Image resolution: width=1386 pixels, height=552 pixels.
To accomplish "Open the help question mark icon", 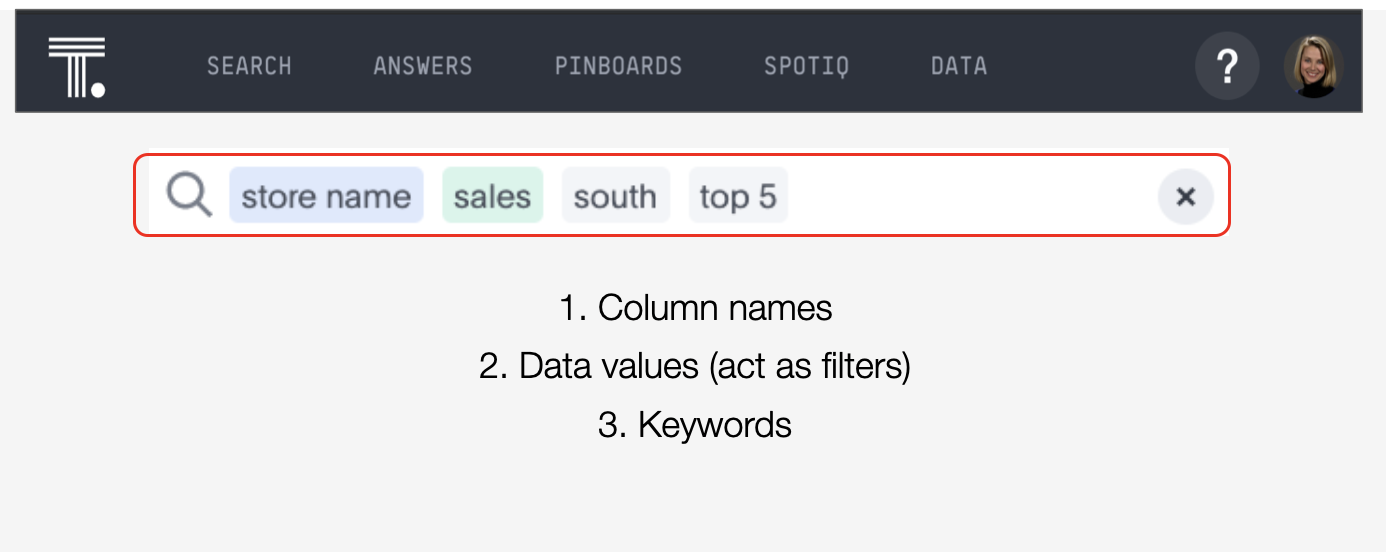I will (1227, 67).
